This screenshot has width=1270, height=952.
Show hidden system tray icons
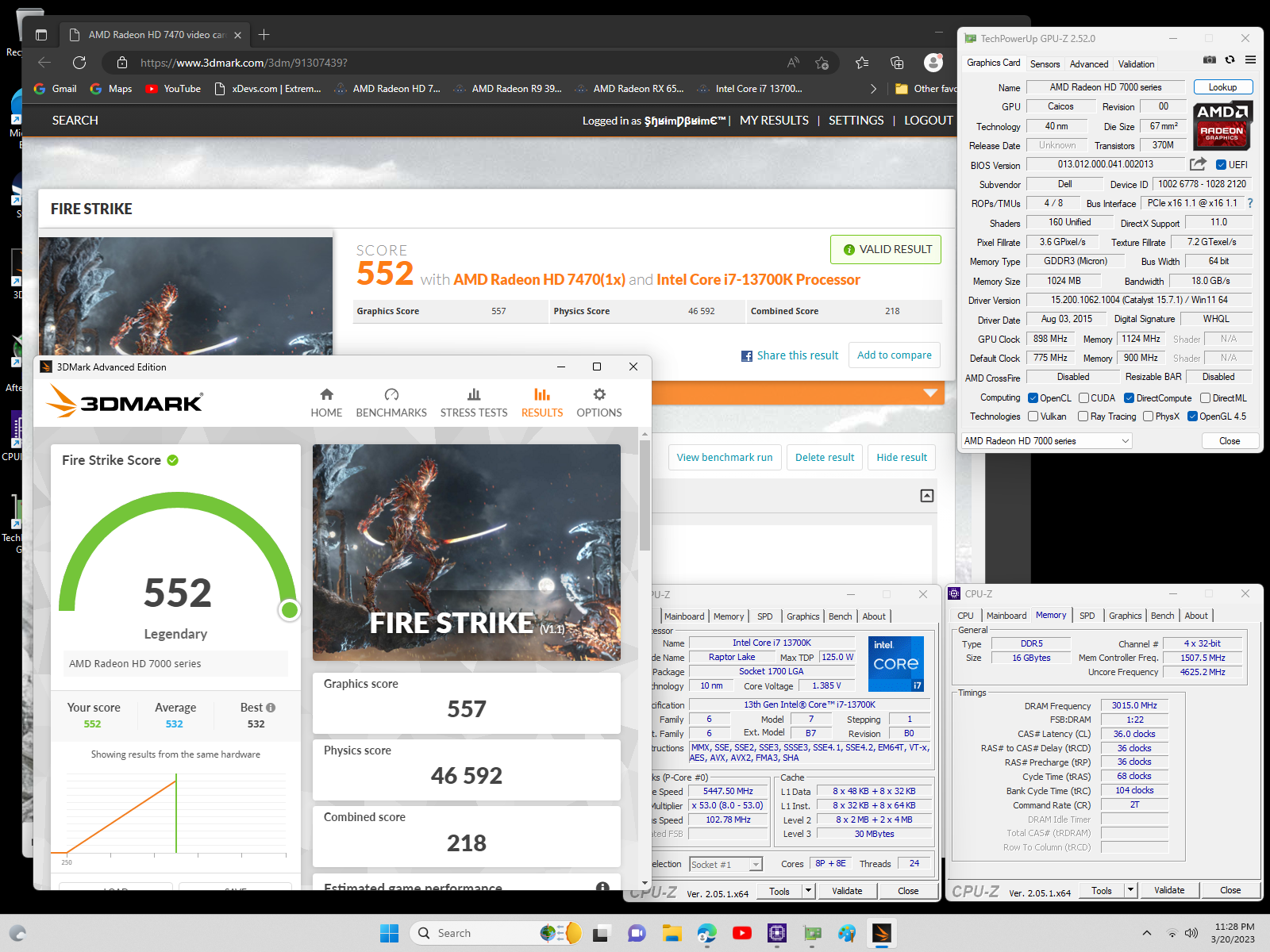pos(1146,933)
